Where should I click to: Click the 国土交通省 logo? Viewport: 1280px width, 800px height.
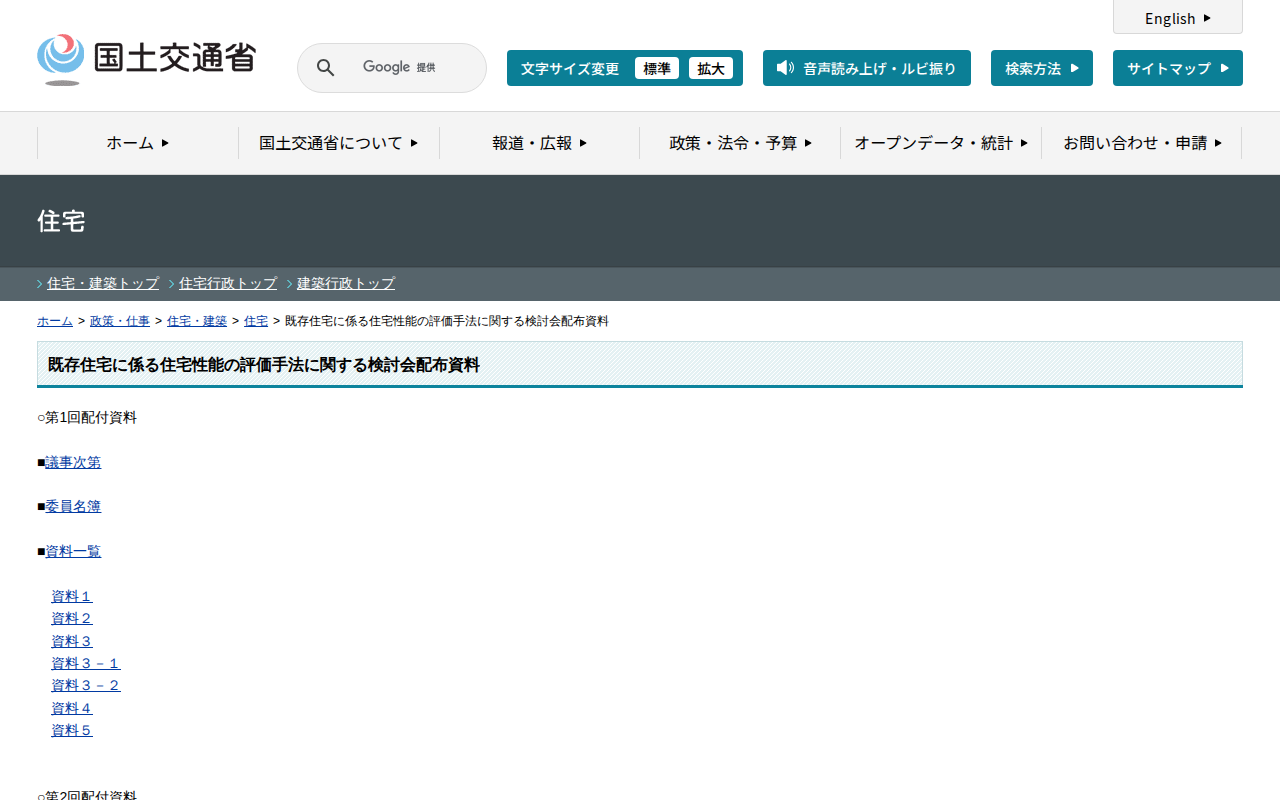pyautogui.click(x=146, y=60)
